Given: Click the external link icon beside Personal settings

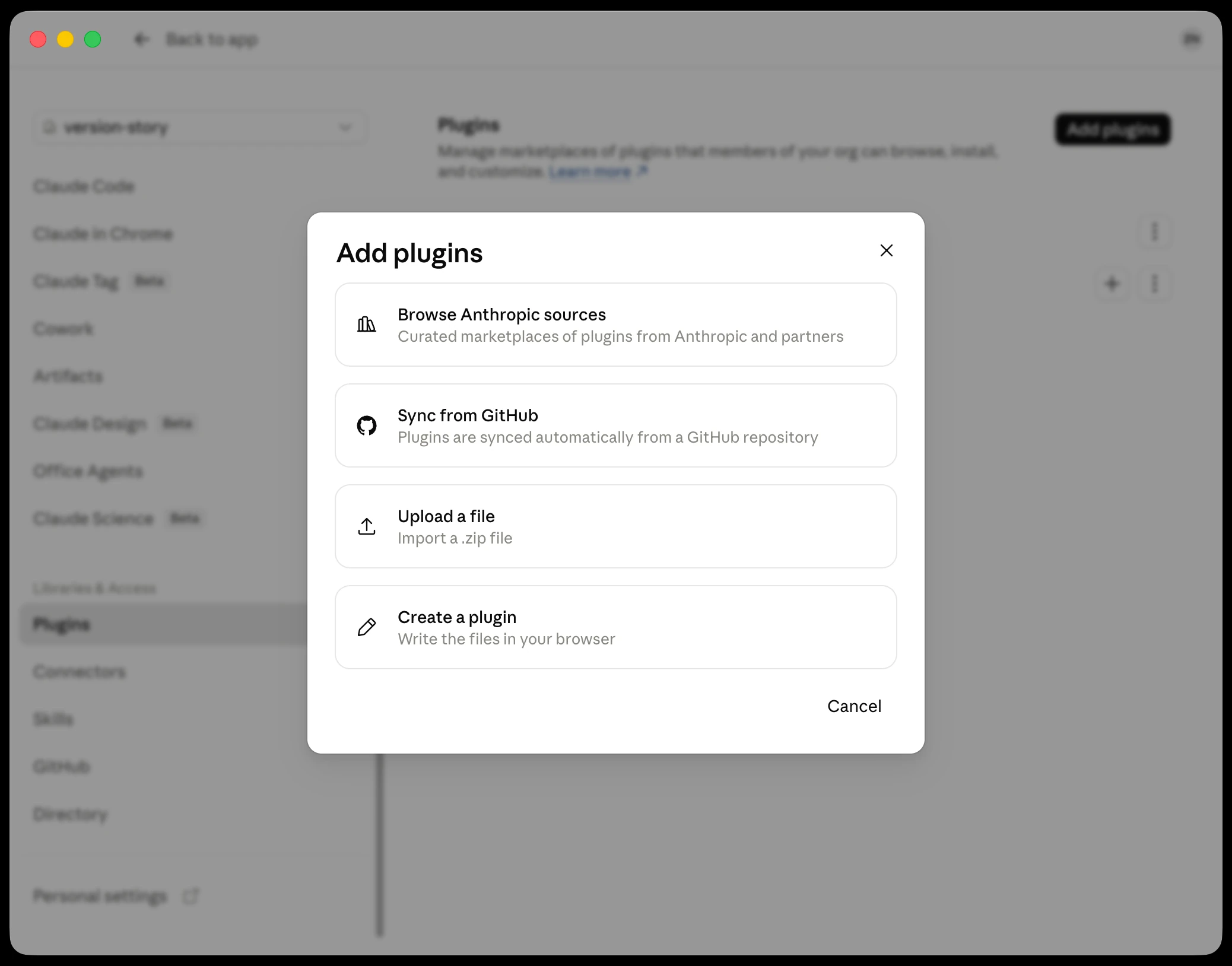Looking at the screenshot, I should click(x=190, y=895).
